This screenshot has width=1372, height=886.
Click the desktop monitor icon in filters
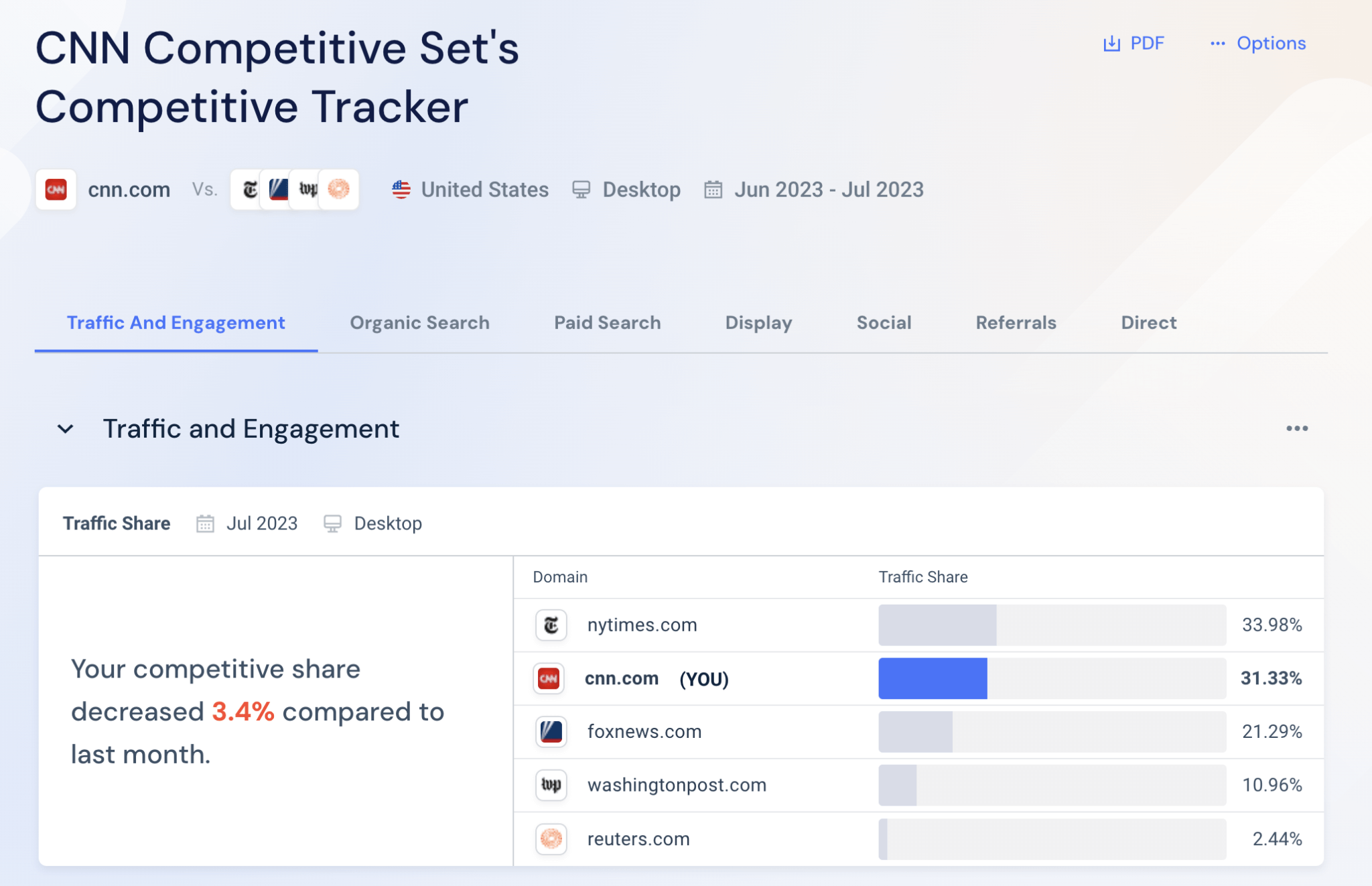click(581, 190)
